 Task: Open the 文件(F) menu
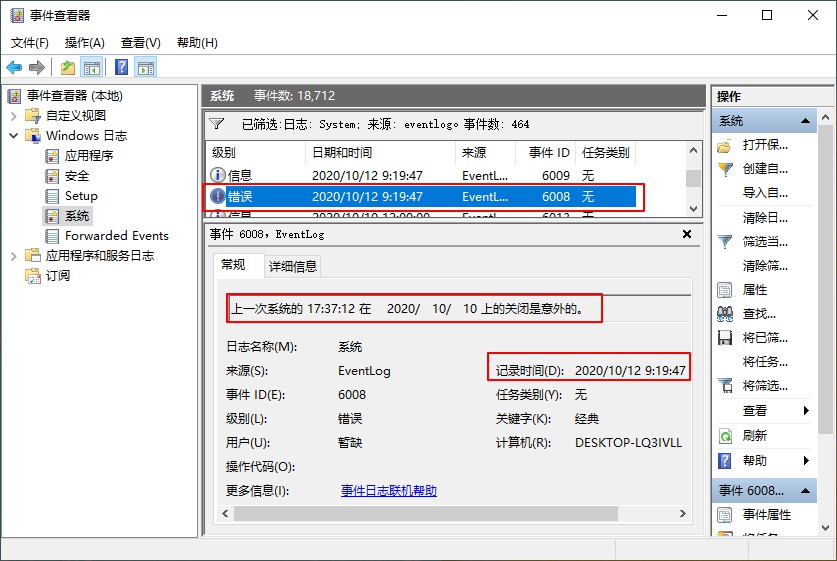coord(30,43)
